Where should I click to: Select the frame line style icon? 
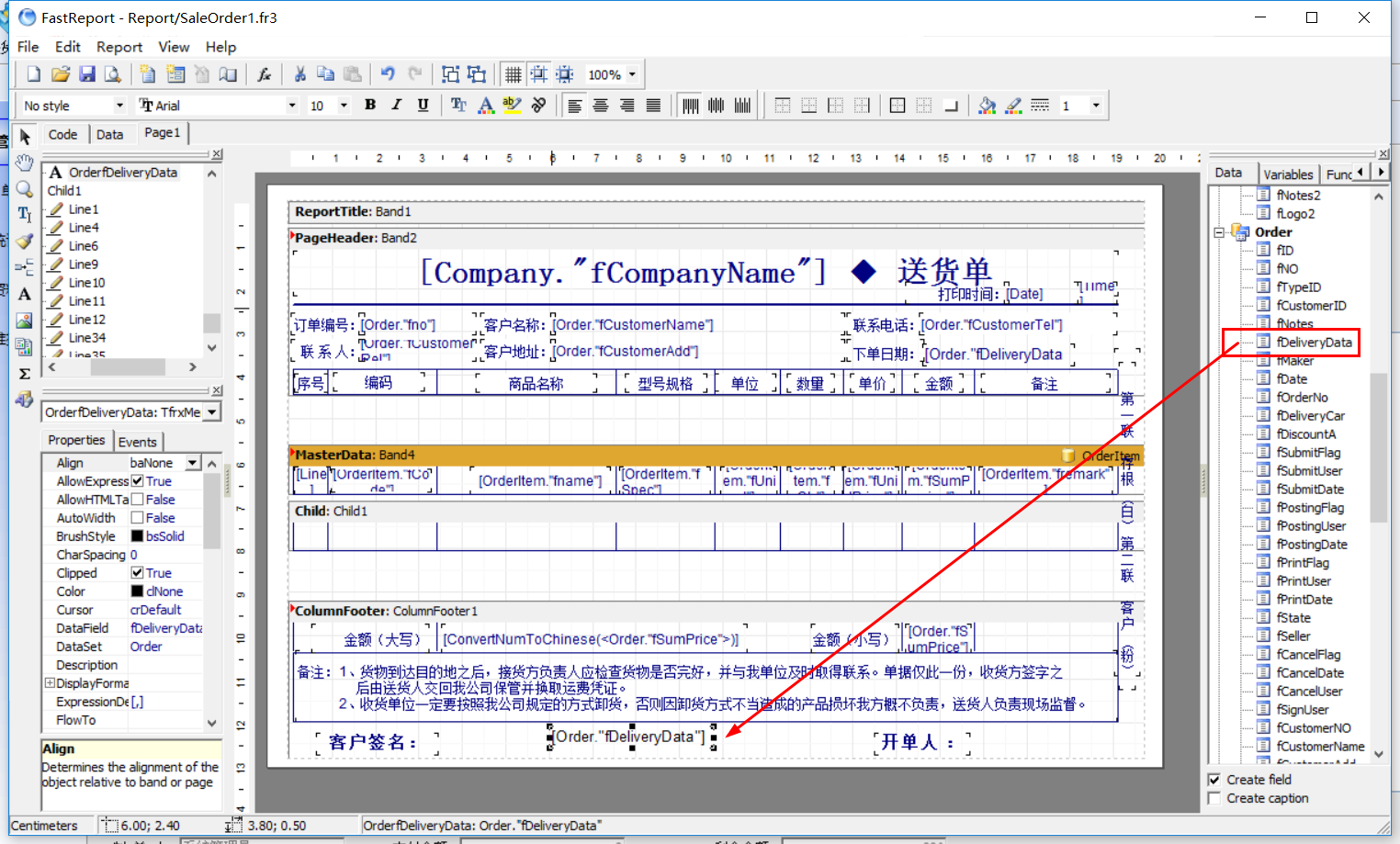click(1040, 106)
